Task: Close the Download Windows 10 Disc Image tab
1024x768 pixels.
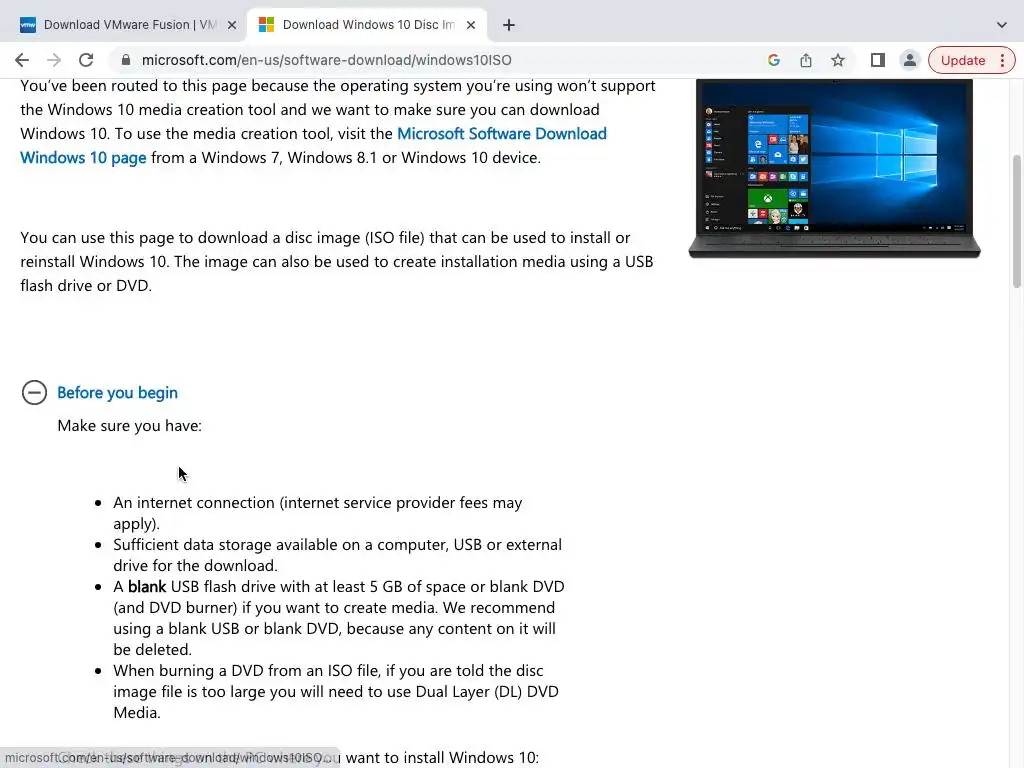Action: coord(471,25)
